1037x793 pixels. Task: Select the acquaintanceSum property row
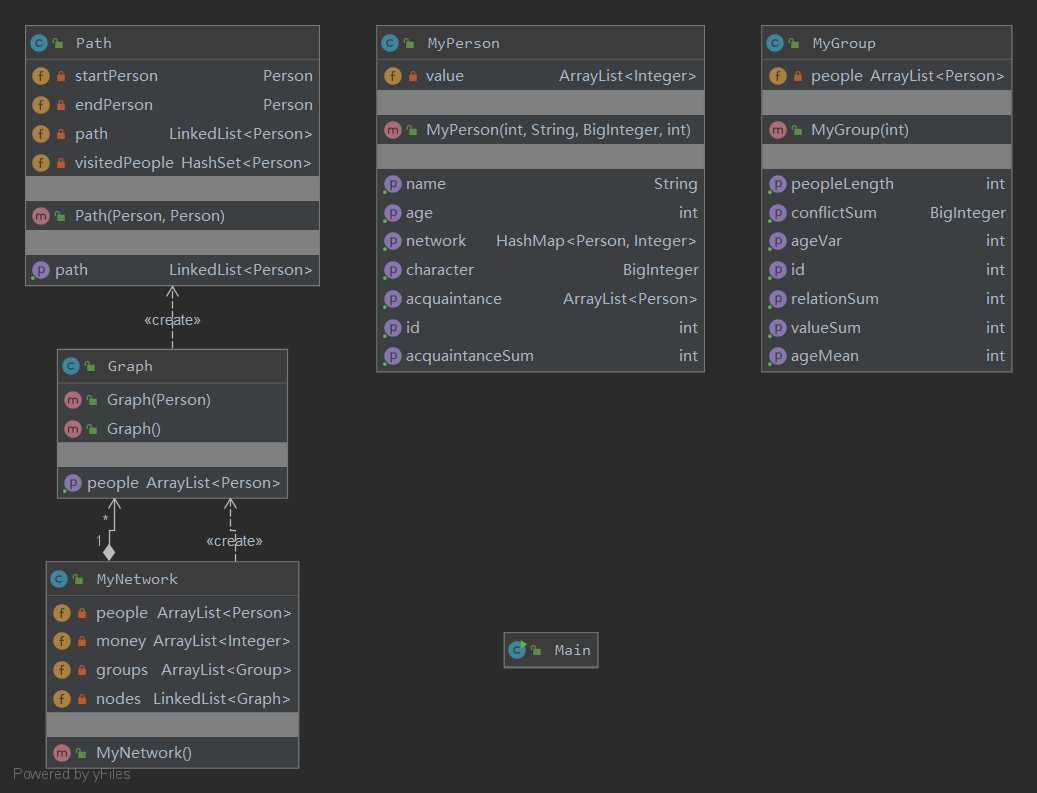coord(540,356)
